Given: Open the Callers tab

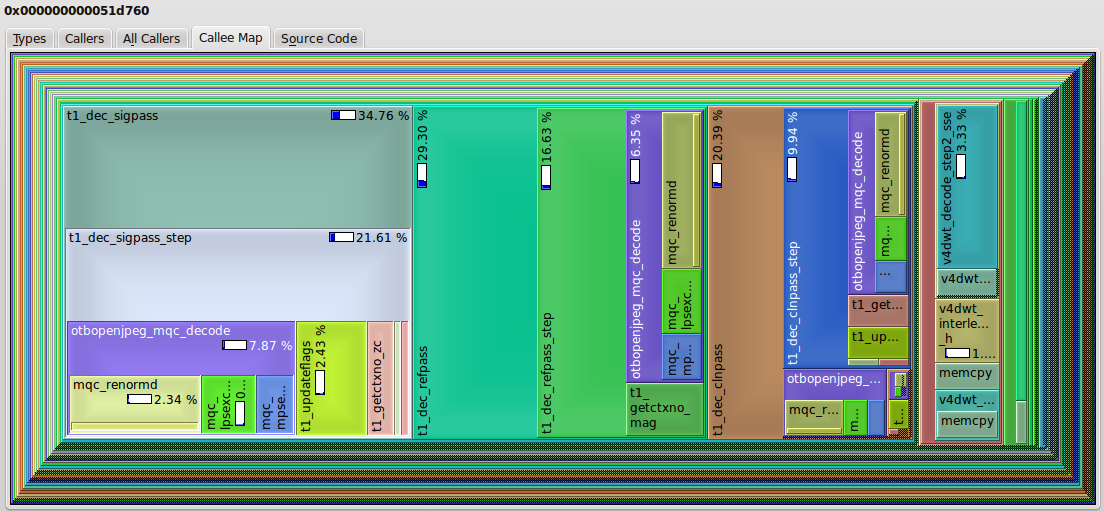Looking at the screenshot, I should click(84, 38).
